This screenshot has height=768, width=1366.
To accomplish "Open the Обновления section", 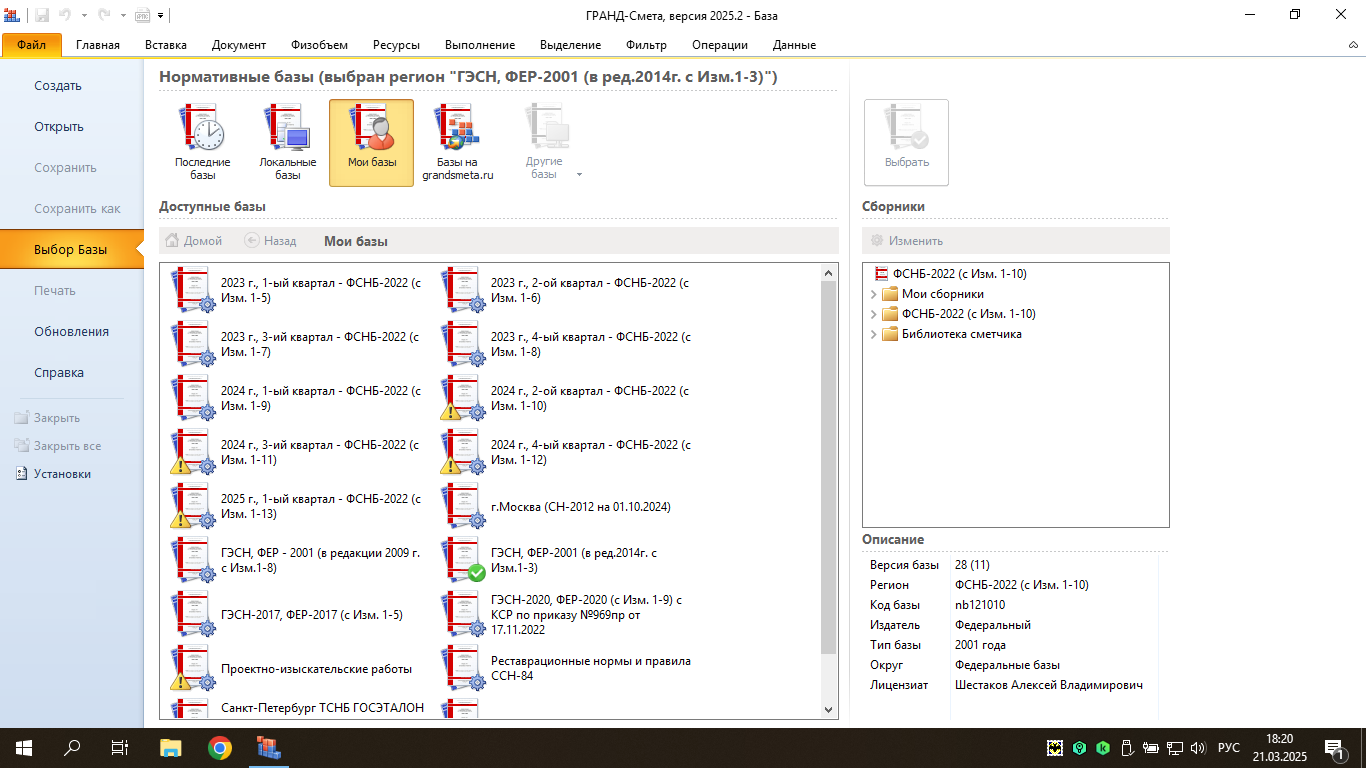I will (72, 332).
